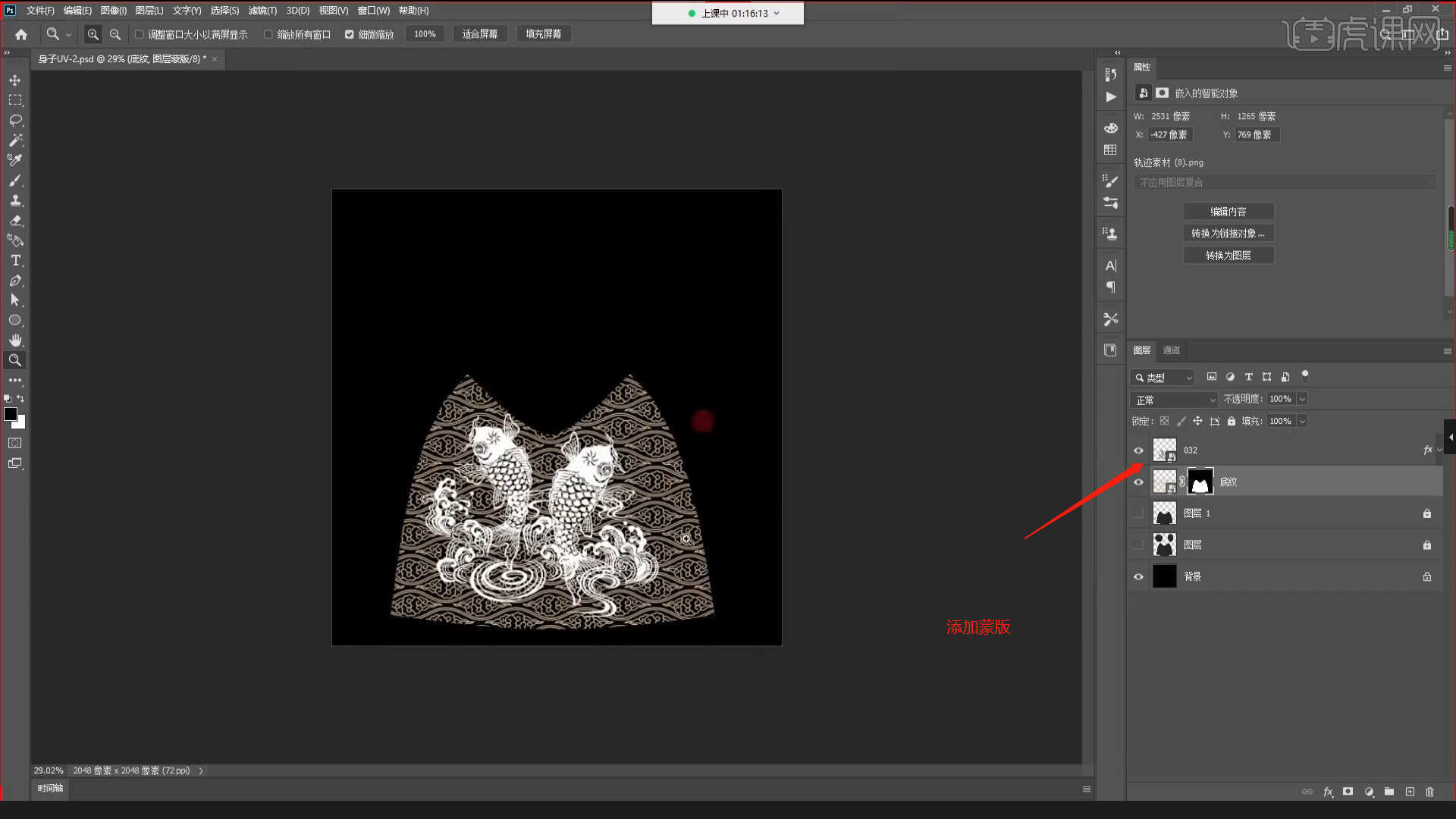This screenshot has height=819, width=1456.
Task: Open the fill percentage dropdown arrow
Action: [x=1302, y=421]
